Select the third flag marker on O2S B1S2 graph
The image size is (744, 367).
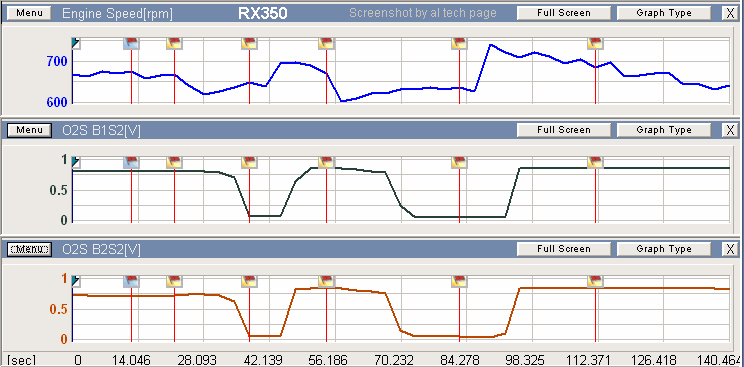pyautogui.click(x=249, y=162)
